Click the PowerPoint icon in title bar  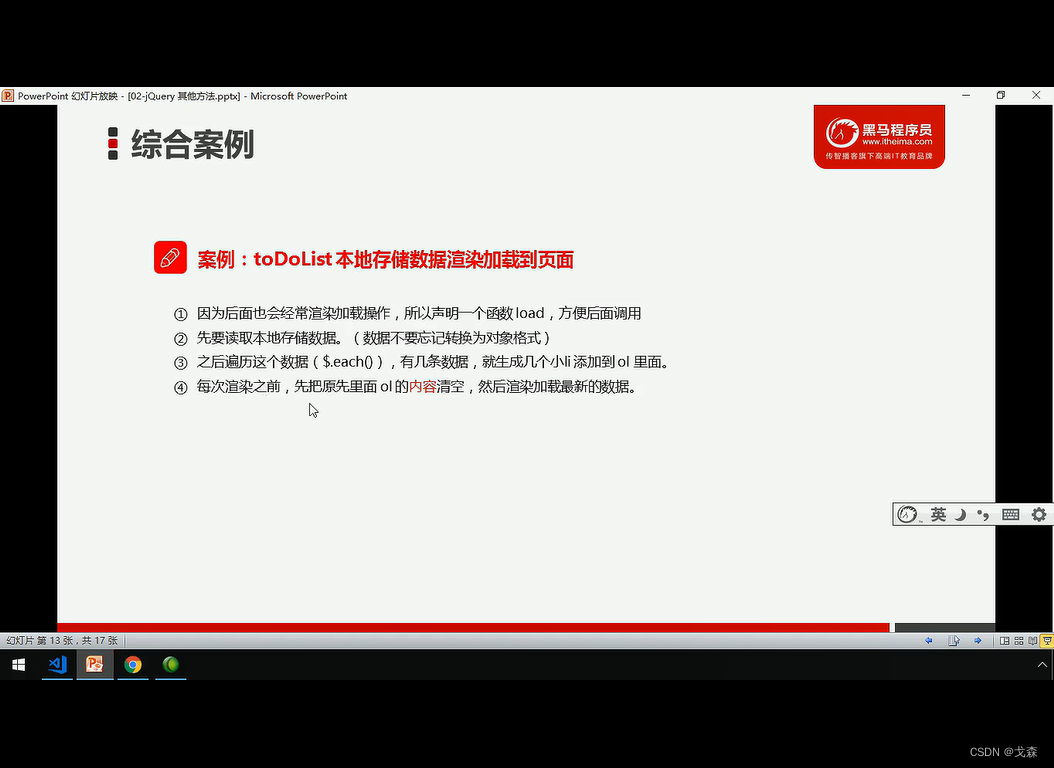coord(8,96)
